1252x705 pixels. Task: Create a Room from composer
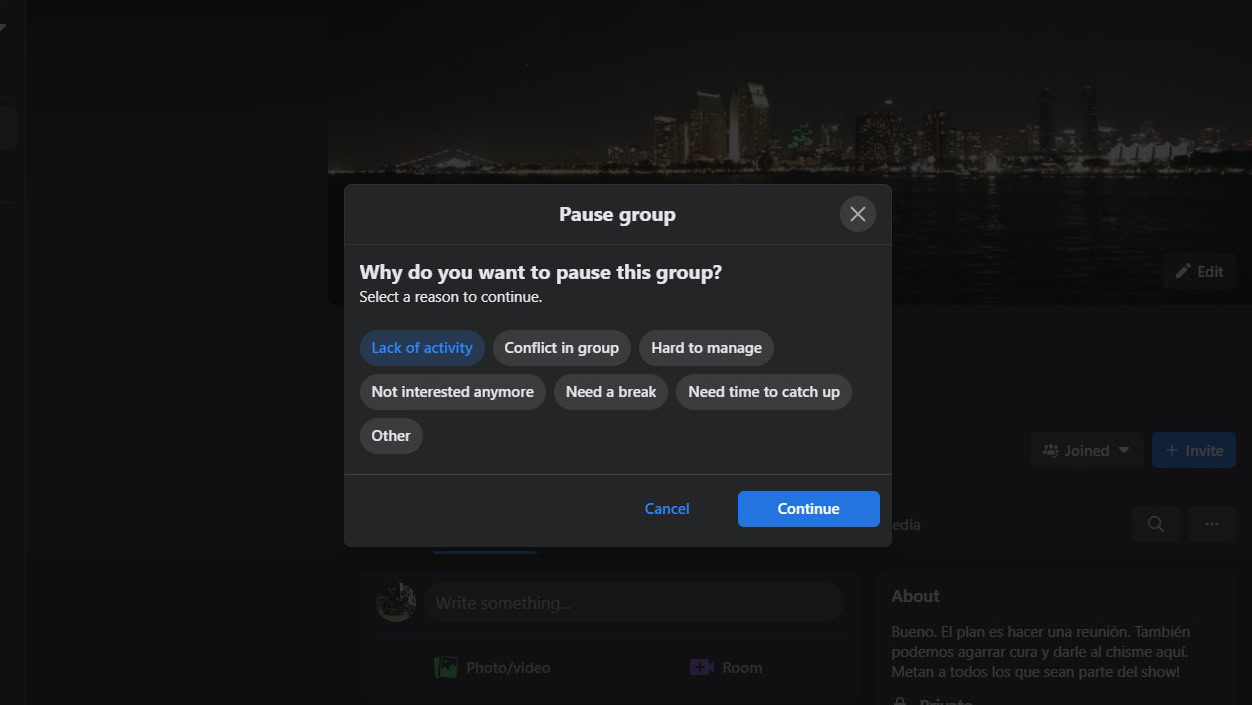(727, 667)
